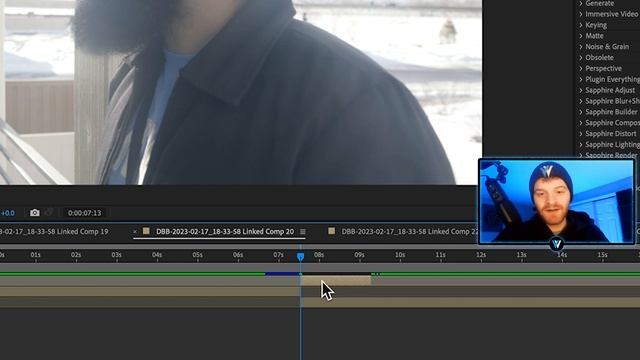Screen dimensions: 640x360
Task: Click the label color square on Linked Comp 22 tab
Action: click(x=332, y=231)
